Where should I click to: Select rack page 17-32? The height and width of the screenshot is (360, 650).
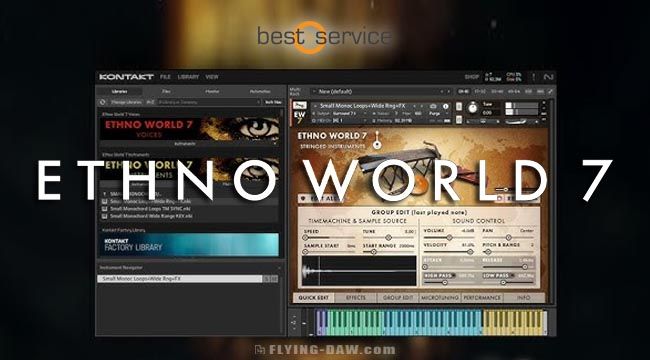[x=480, y=91]
